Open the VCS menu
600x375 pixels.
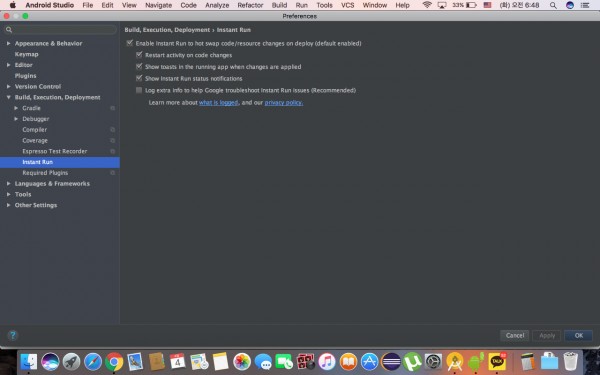(x=347, y=5)
